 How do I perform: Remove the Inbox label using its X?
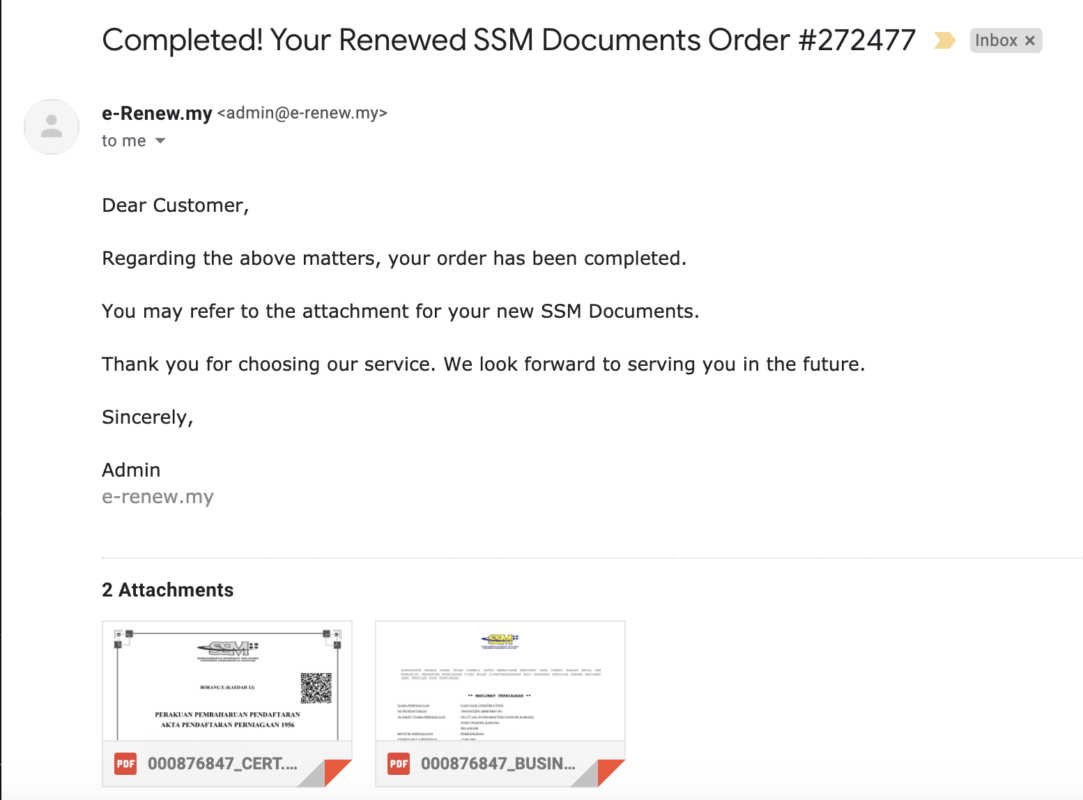[x=1030, y=41]
